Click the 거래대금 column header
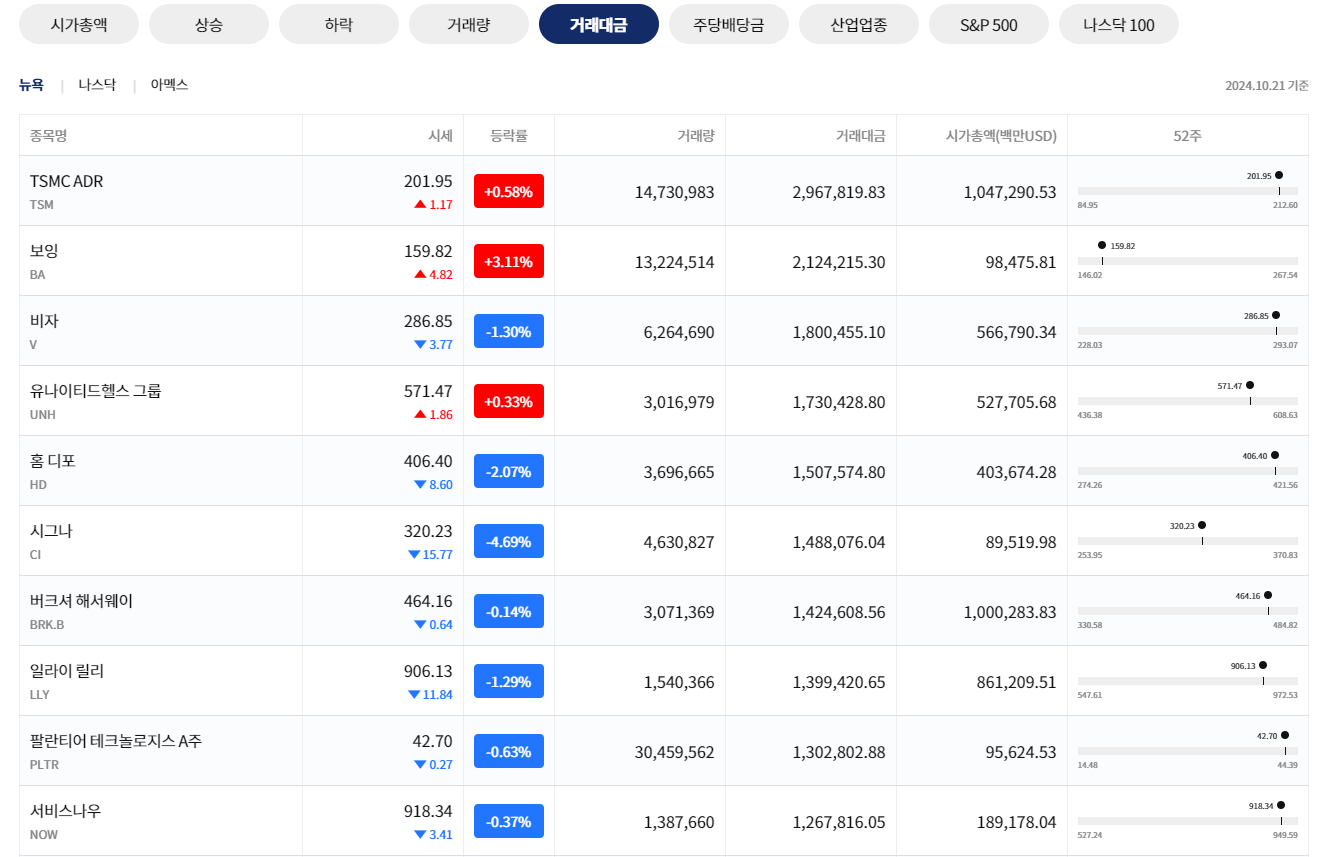The width and height of the screenshot is (1324, 857). [x=861, y=135]
